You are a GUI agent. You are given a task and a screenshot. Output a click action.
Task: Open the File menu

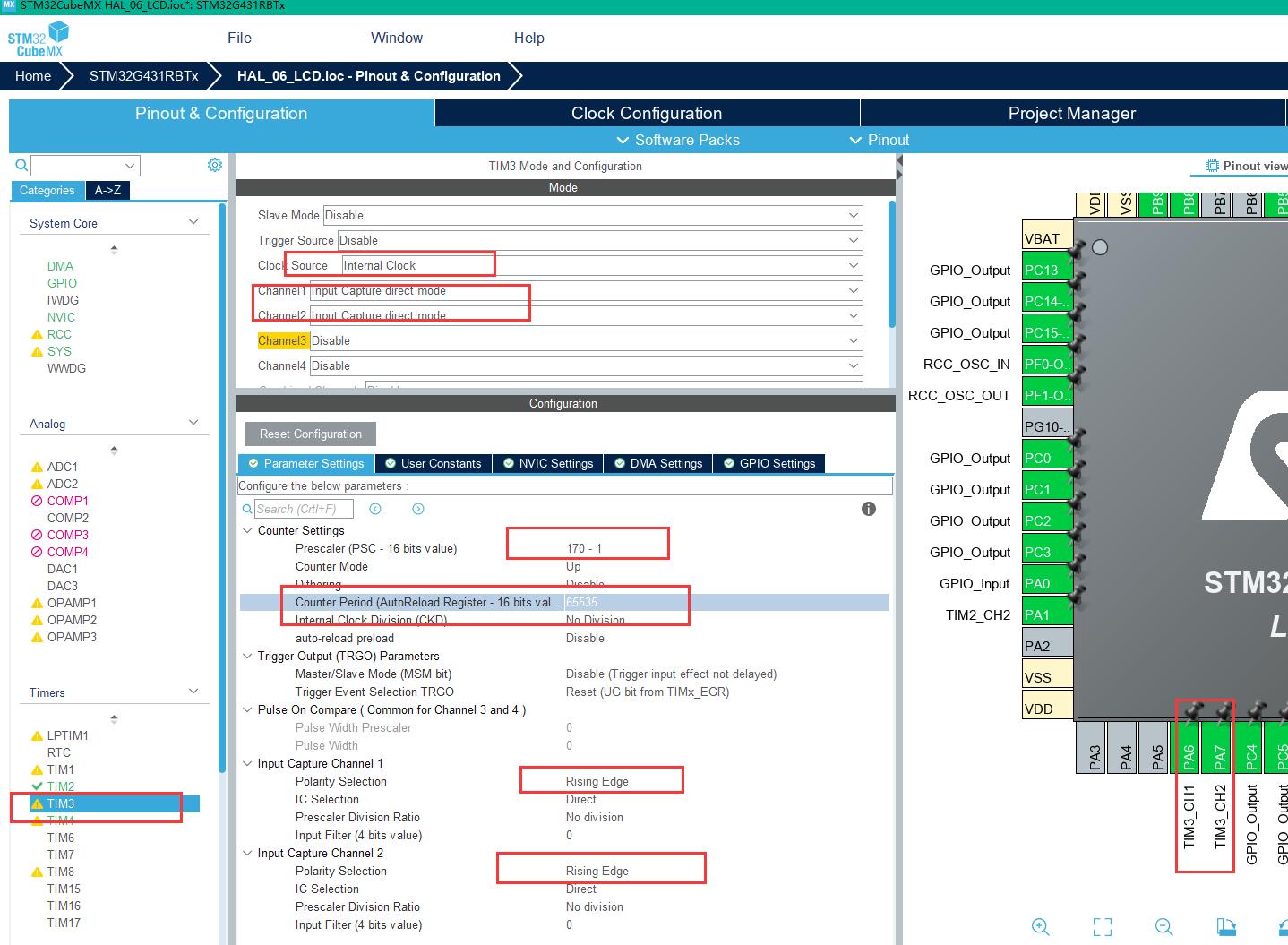click(239, 38)
